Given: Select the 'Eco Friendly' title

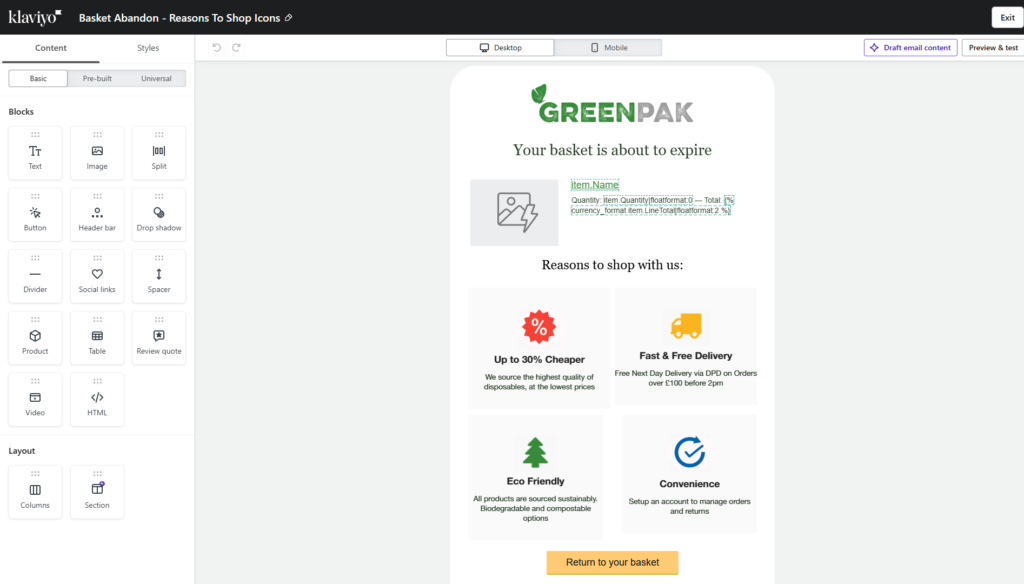Looking at the screenshot, I should (536, 481).
